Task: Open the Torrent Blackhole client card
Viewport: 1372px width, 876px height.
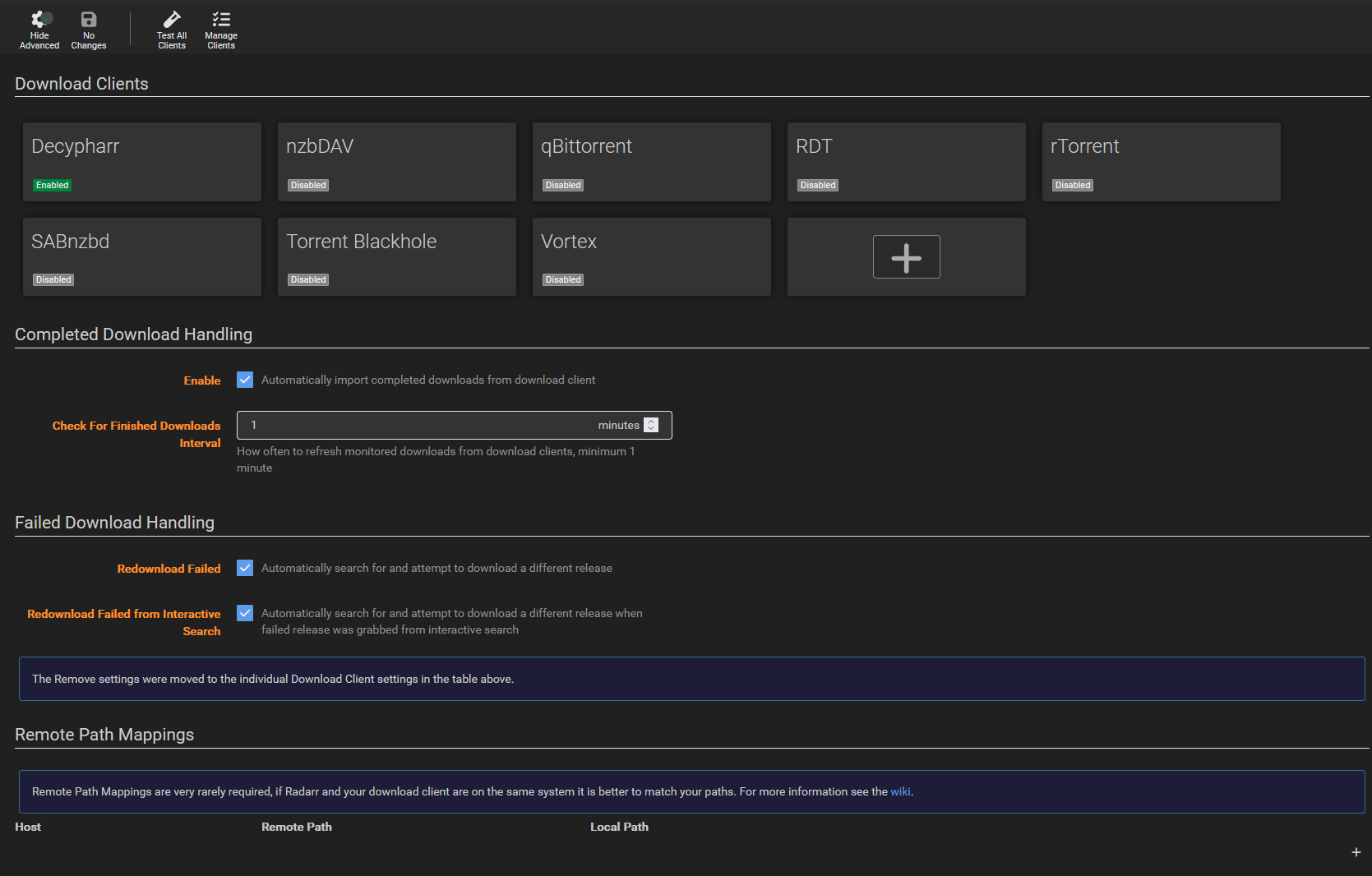Action: 397,256
